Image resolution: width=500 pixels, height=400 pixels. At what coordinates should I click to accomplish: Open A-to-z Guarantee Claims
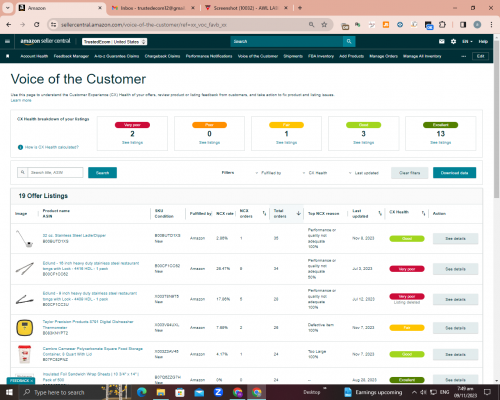(x=117, y=56)
